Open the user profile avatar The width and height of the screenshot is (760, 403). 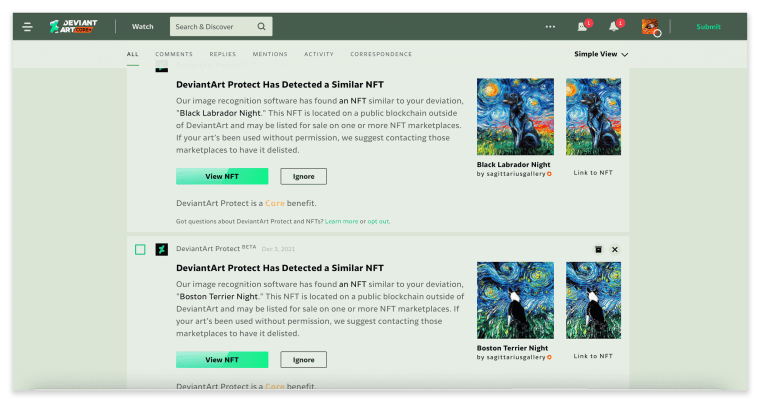click(x=650, y=27)
